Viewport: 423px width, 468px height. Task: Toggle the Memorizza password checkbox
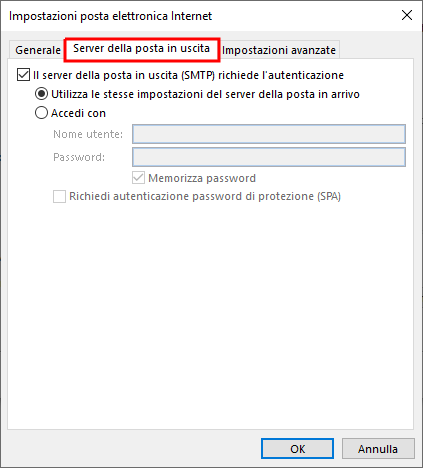click(138, 178)
